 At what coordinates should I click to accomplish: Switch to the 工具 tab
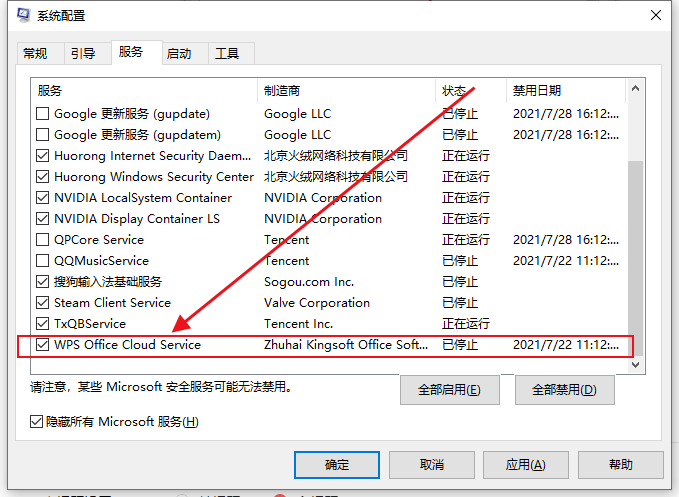[231, 53]
